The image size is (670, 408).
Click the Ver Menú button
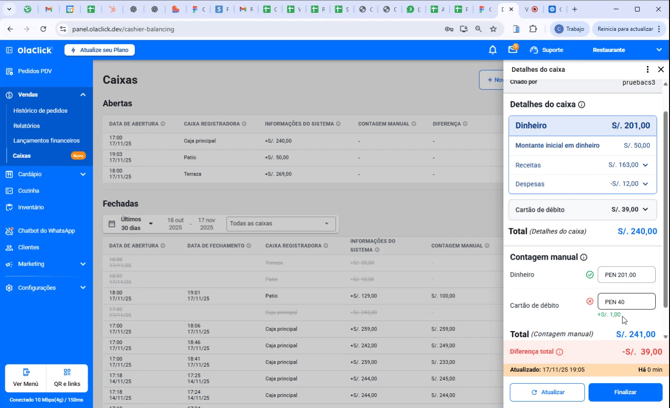click(x=26, y=378)
